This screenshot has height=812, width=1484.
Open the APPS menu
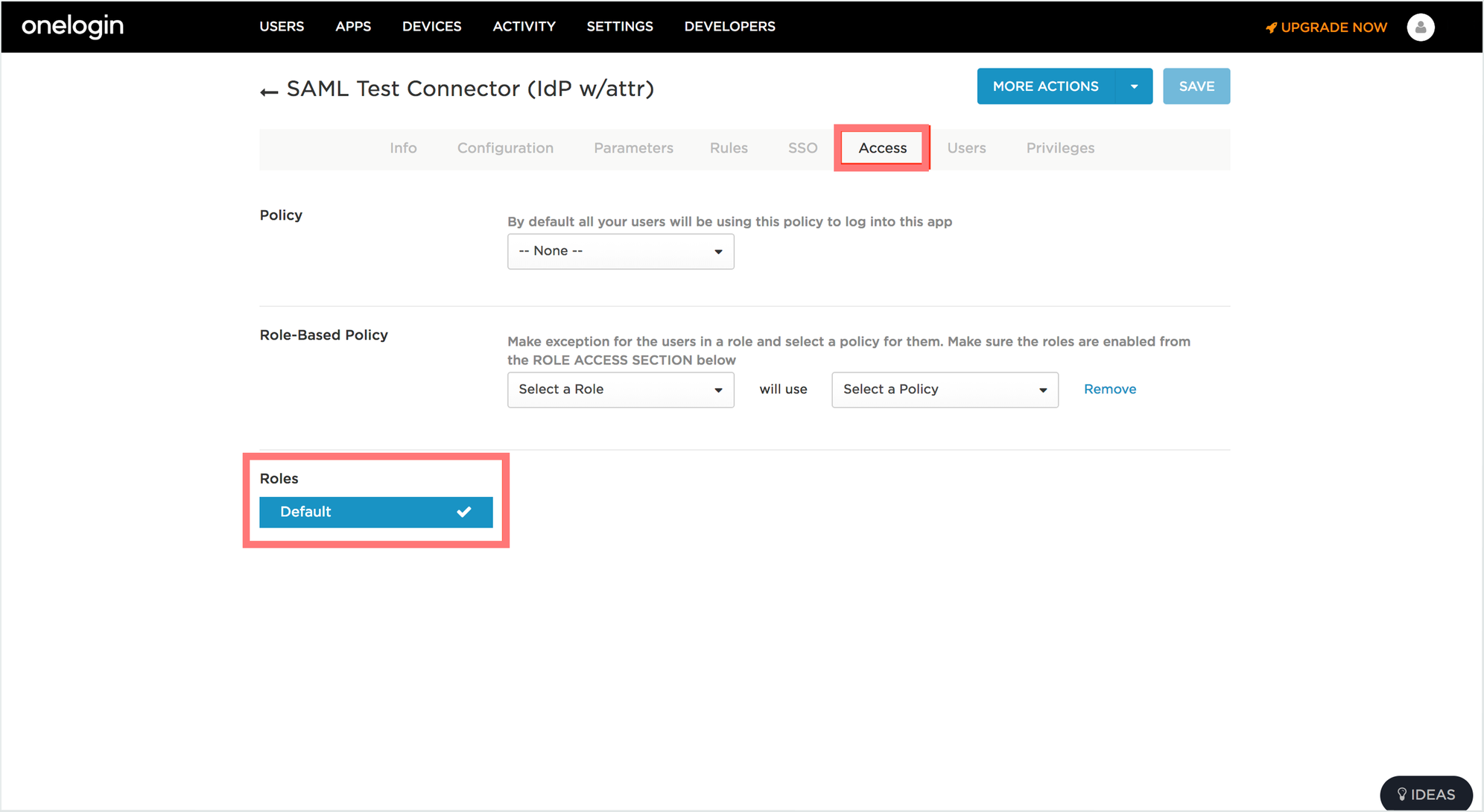[x=353, y=26]
